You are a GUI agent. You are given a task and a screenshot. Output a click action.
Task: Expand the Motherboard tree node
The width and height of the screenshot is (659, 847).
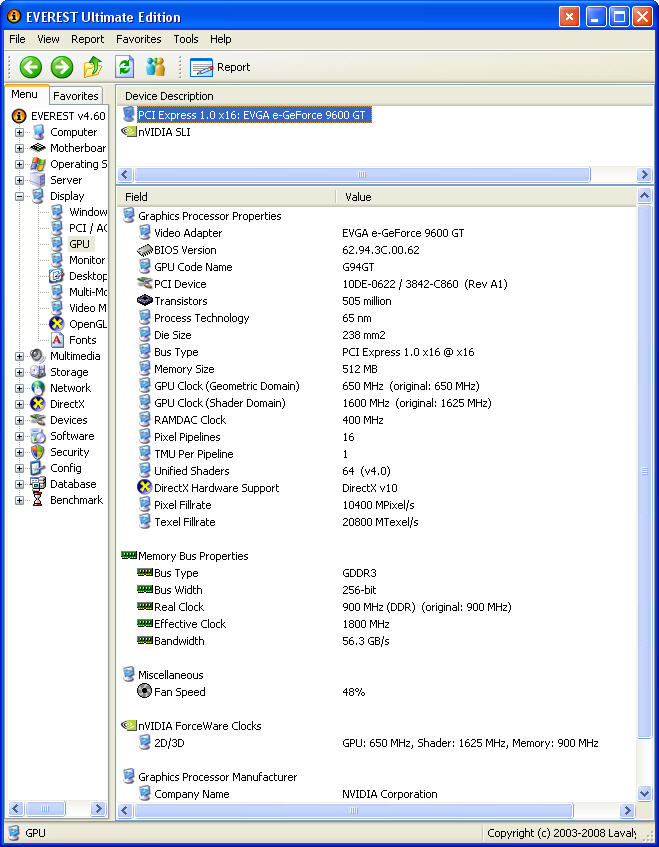coord(19,148)
